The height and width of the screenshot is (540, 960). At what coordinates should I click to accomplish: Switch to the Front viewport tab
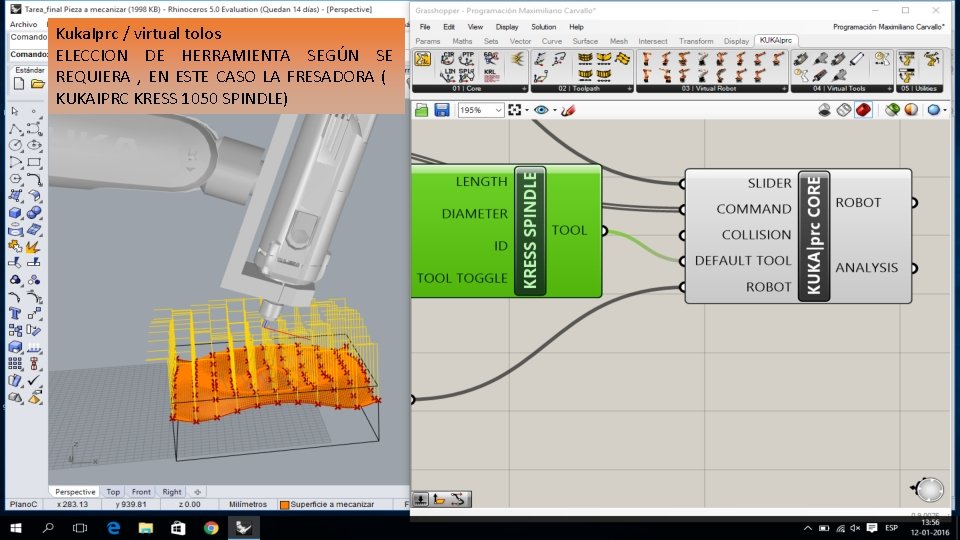(141, 492)
